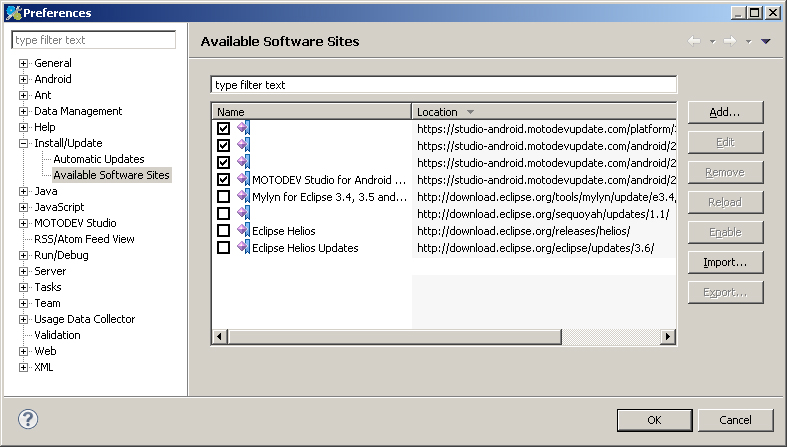The height and width of the screenshot is (447, 787).
Task: Click the Export... button
Action: [725, 292]
